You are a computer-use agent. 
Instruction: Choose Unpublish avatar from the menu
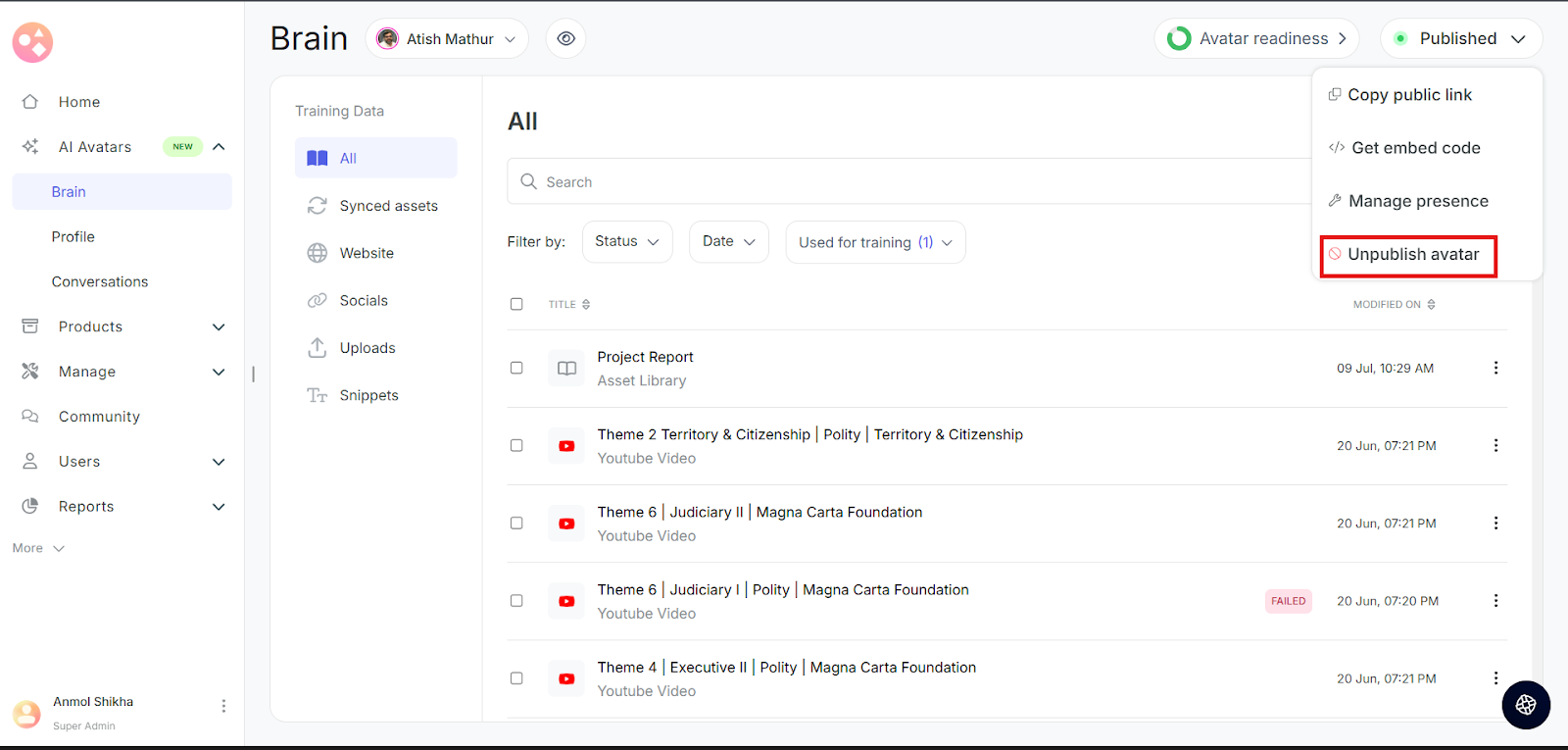pos(1407,255)
